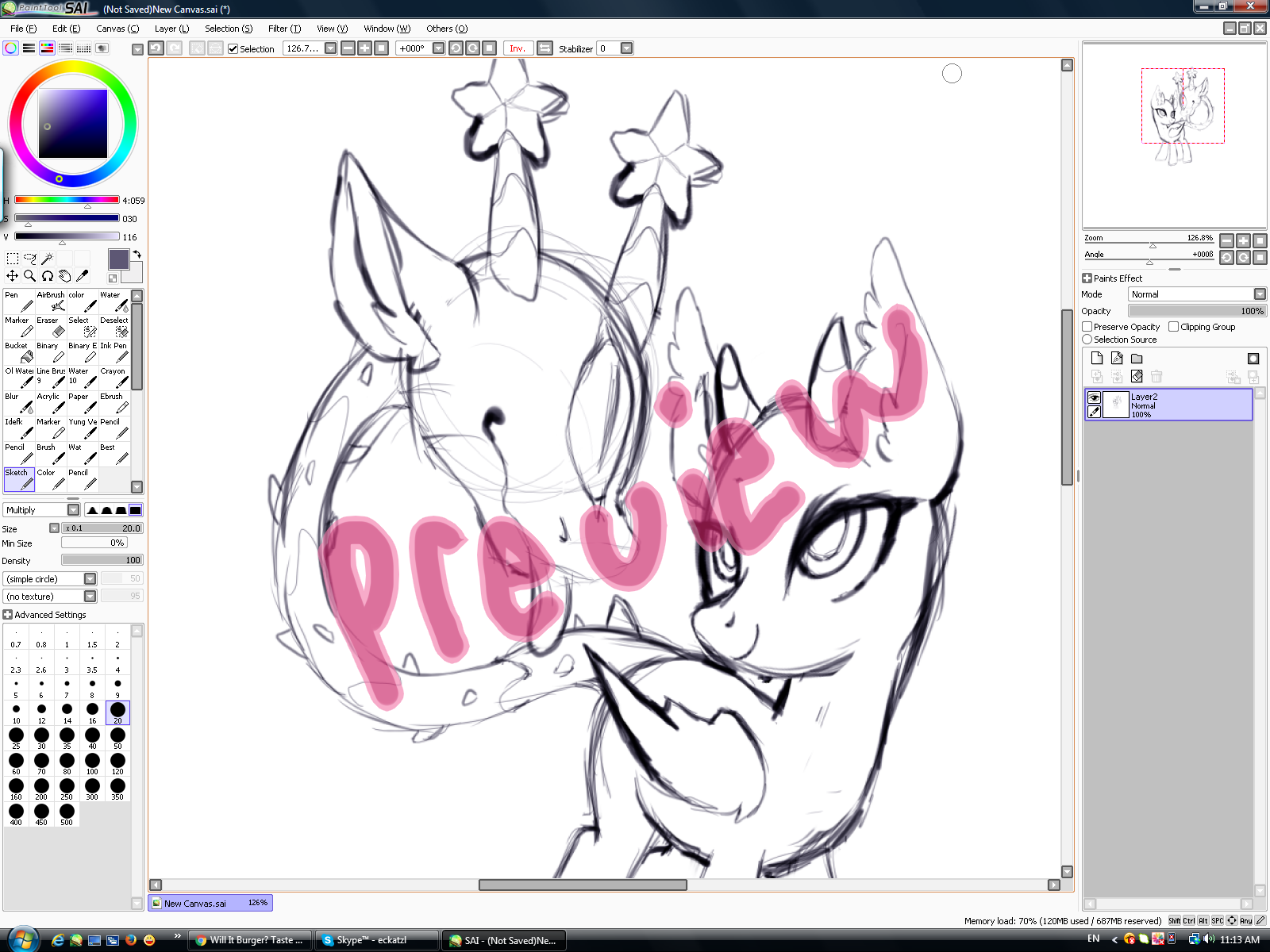1270x952 pixels.
Task: Open the layer blending Mode dropdown
Action: 1260,294
